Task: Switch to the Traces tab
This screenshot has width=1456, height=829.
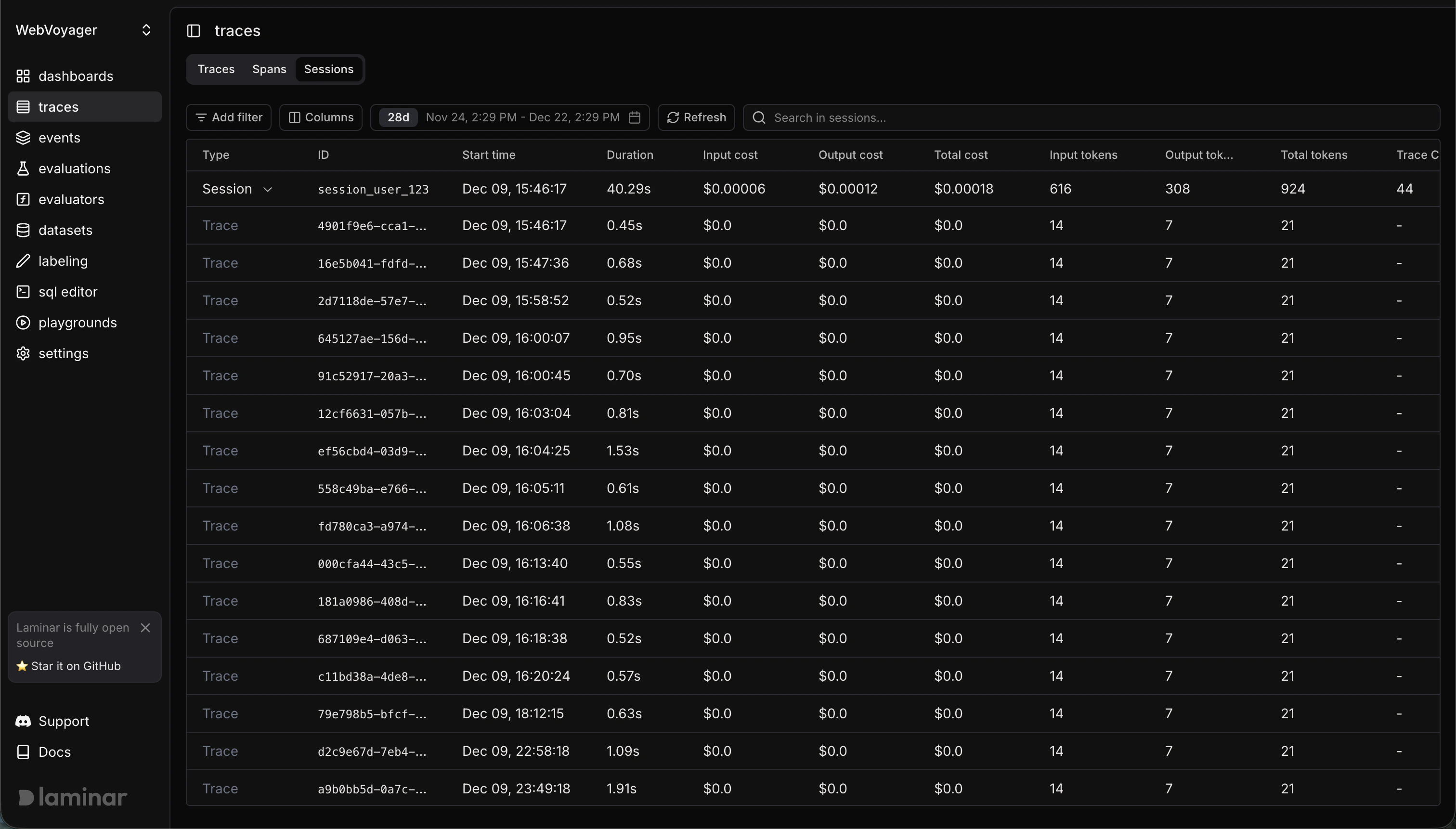Action: pyautogui.click(x=216, y=69)
